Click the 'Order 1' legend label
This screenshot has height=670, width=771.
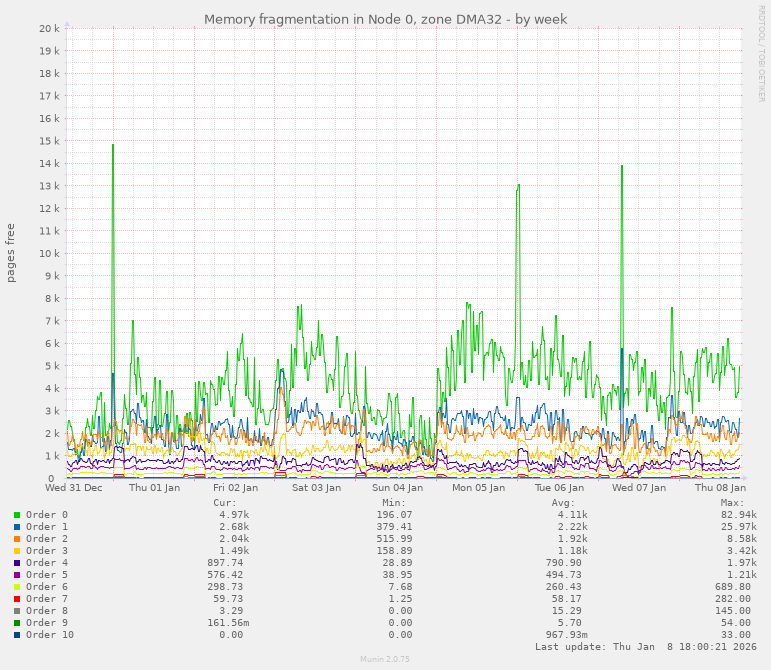(x=47, y=527)
